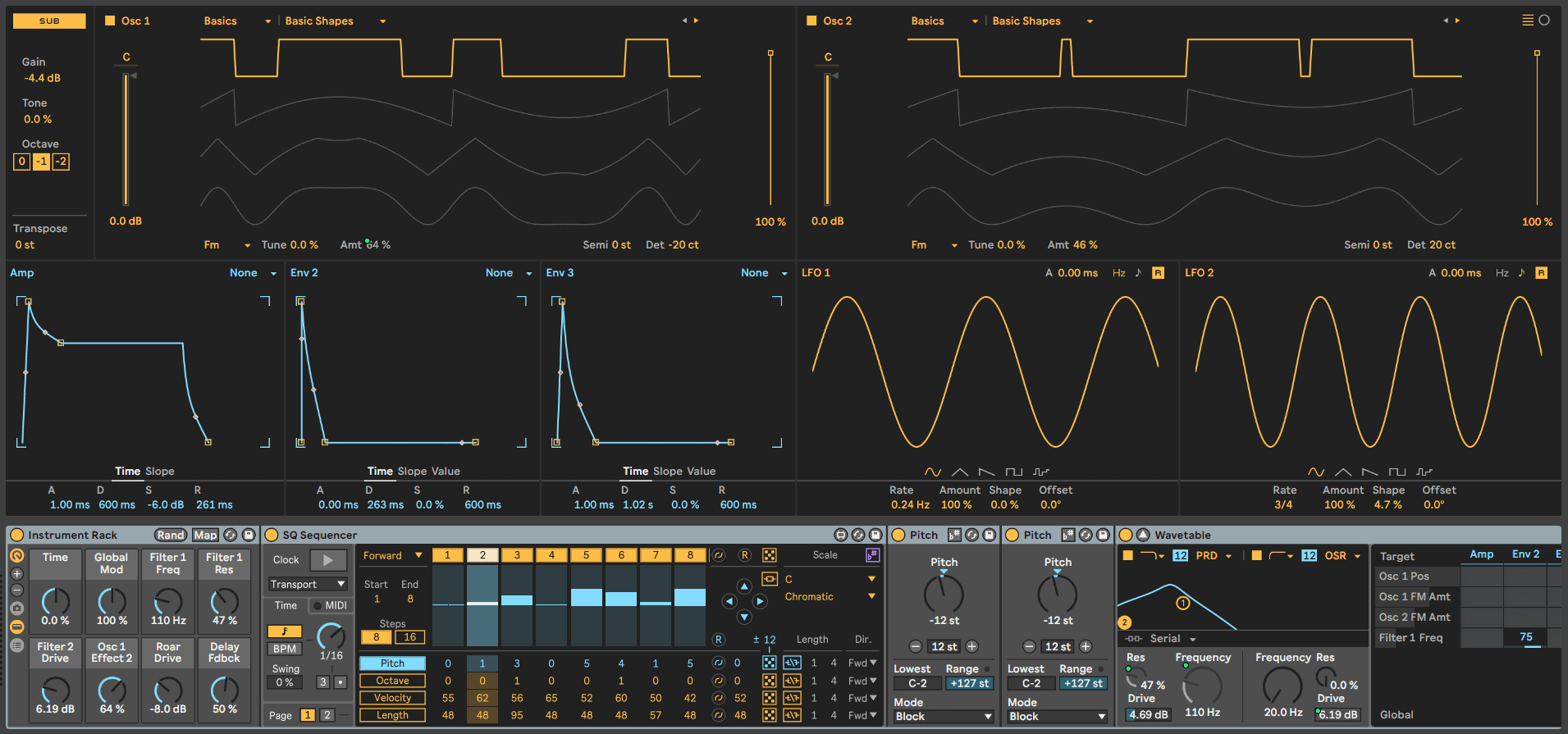This screenshot has width=1568, height=734.
Task: Show or hide the rack macro controls
Action: click(x=16, y=555)
